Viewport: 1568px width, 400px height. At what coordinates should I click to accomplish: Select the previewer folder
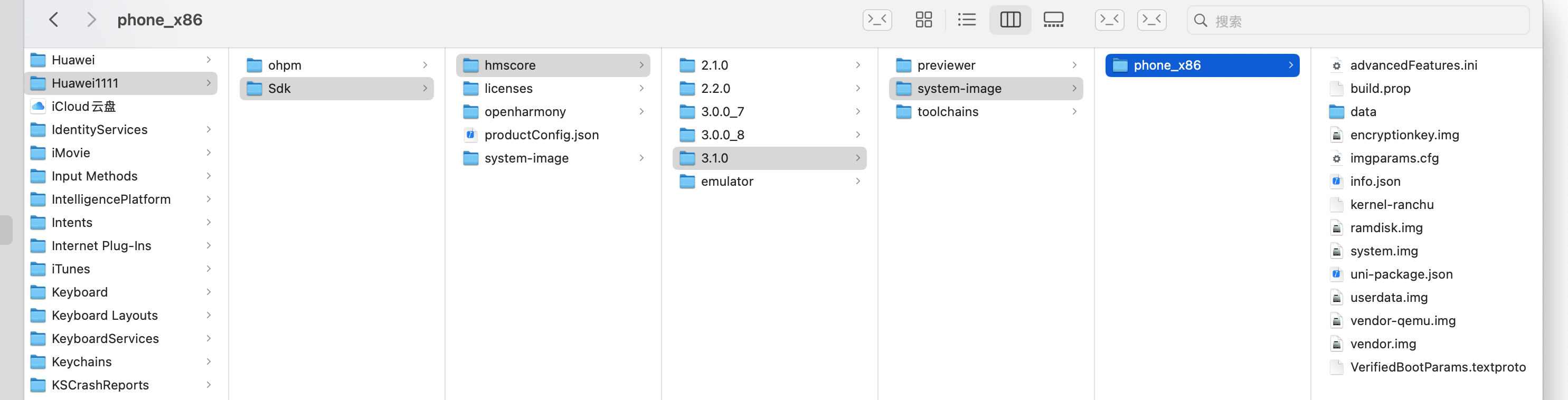[x=946, y=65]
